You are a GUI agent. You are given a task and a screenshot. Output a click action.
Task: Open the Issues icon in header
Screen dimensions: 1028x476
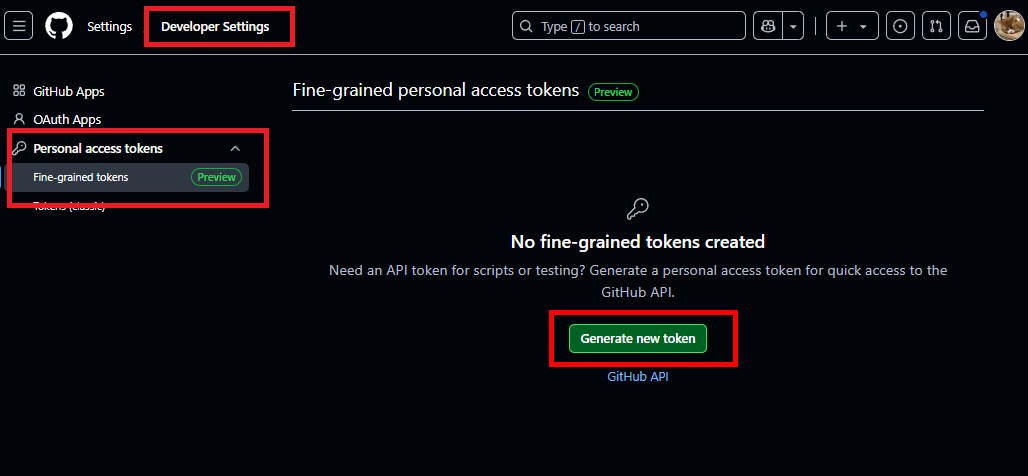coord(900,26)
